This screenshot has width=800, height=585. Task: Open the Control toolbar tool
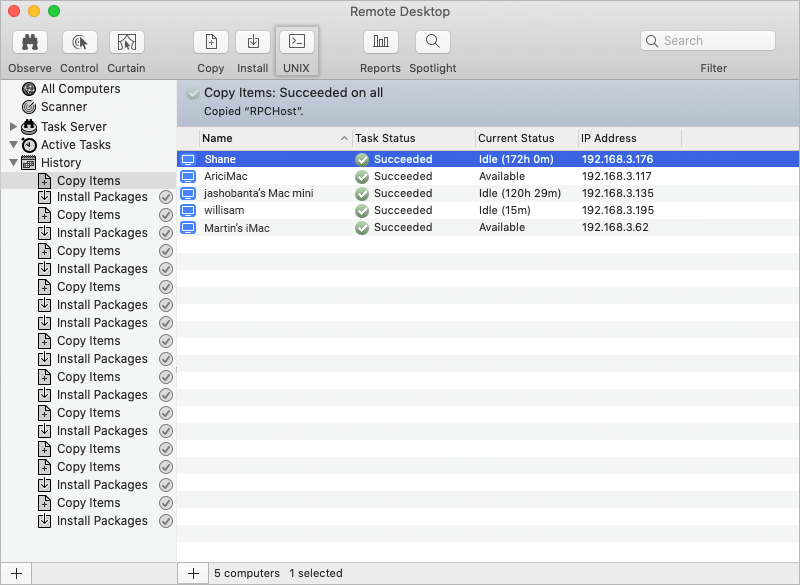pos(79,42)
